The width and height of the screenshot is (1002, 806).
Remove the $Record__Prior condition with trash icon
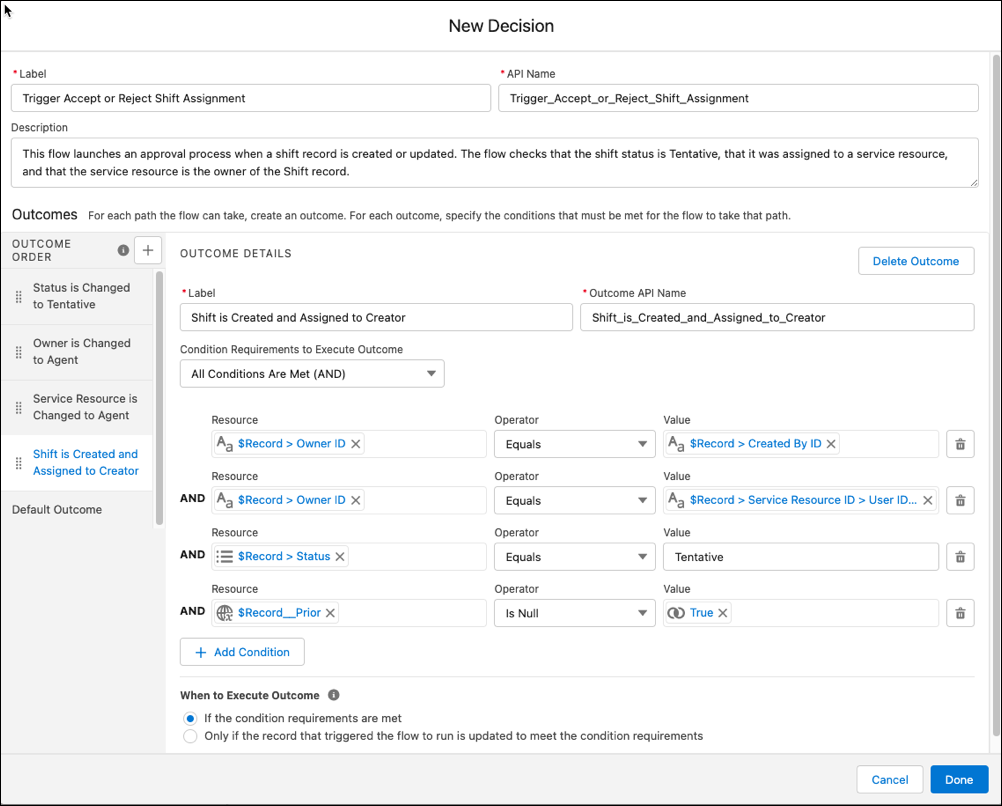960,613
